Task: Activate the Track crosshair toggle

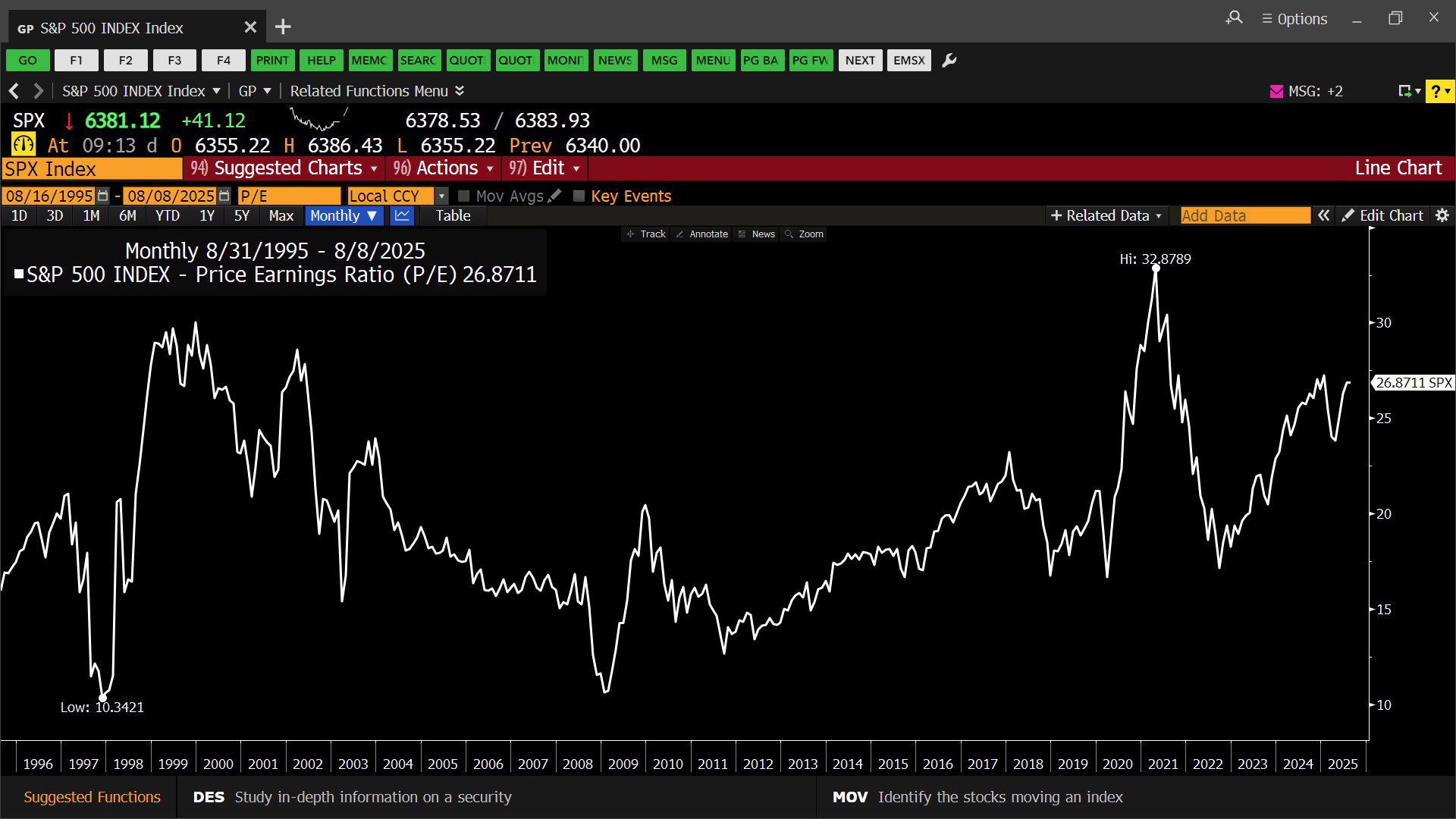Action: coord(646,234)
